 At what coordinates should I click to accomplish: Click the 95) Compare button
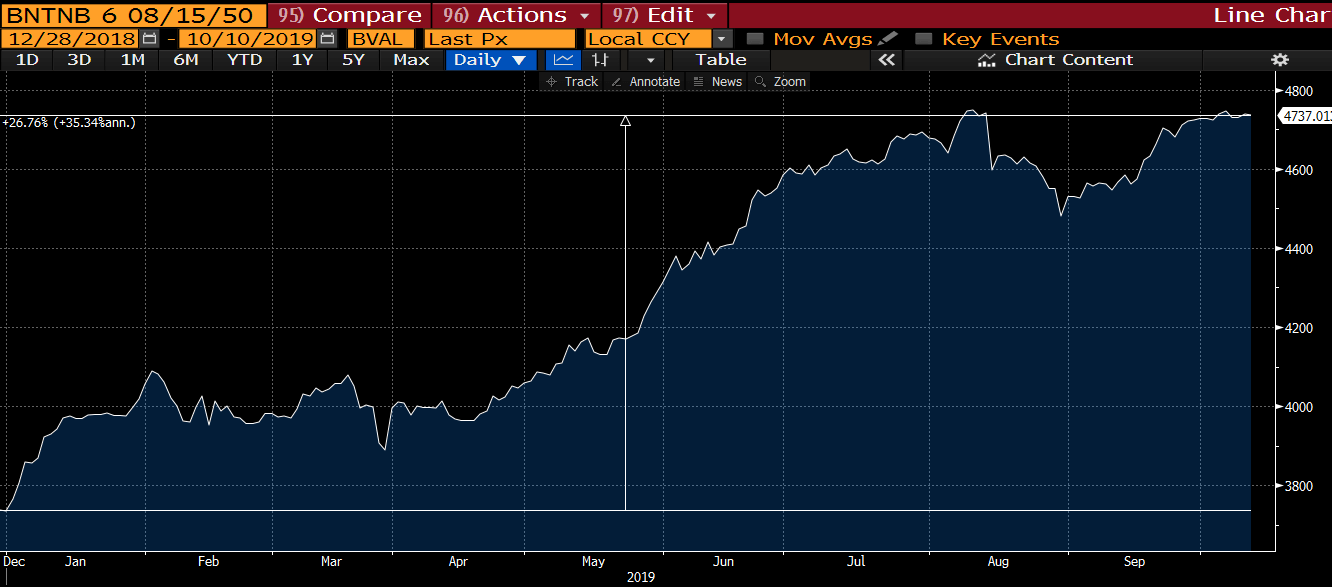point(349,15)
